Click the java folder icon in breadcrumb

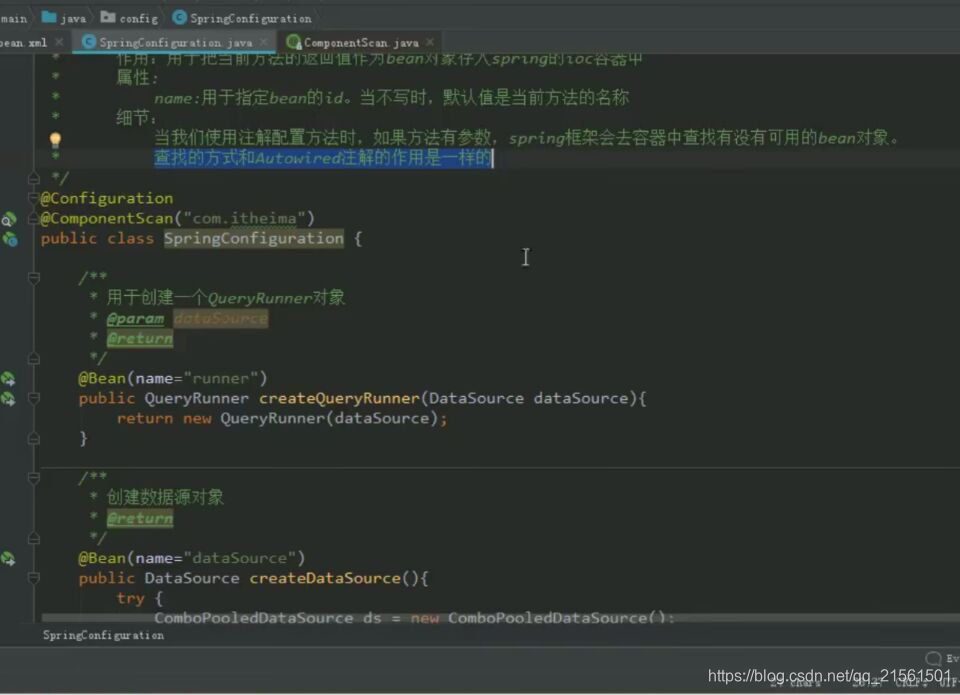coord(49,17)
